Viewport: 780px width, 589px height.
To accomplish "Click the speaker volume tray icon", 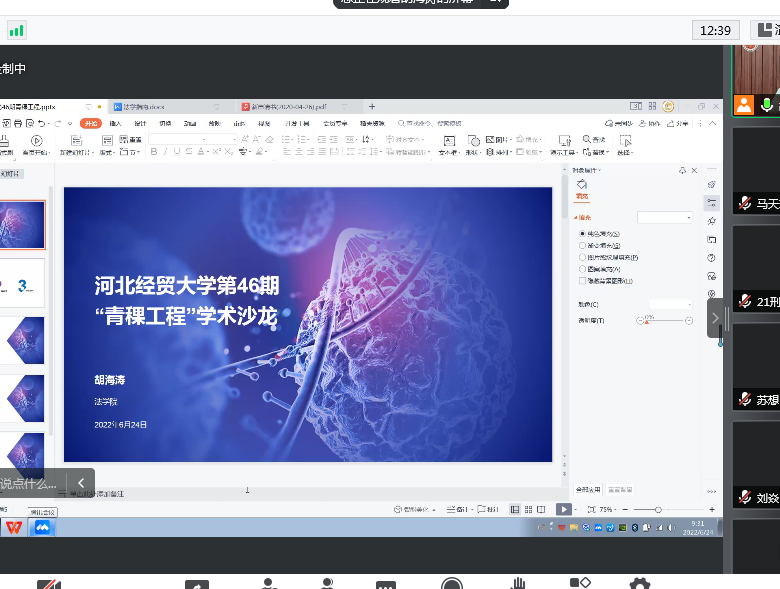I will click(671, 528).
